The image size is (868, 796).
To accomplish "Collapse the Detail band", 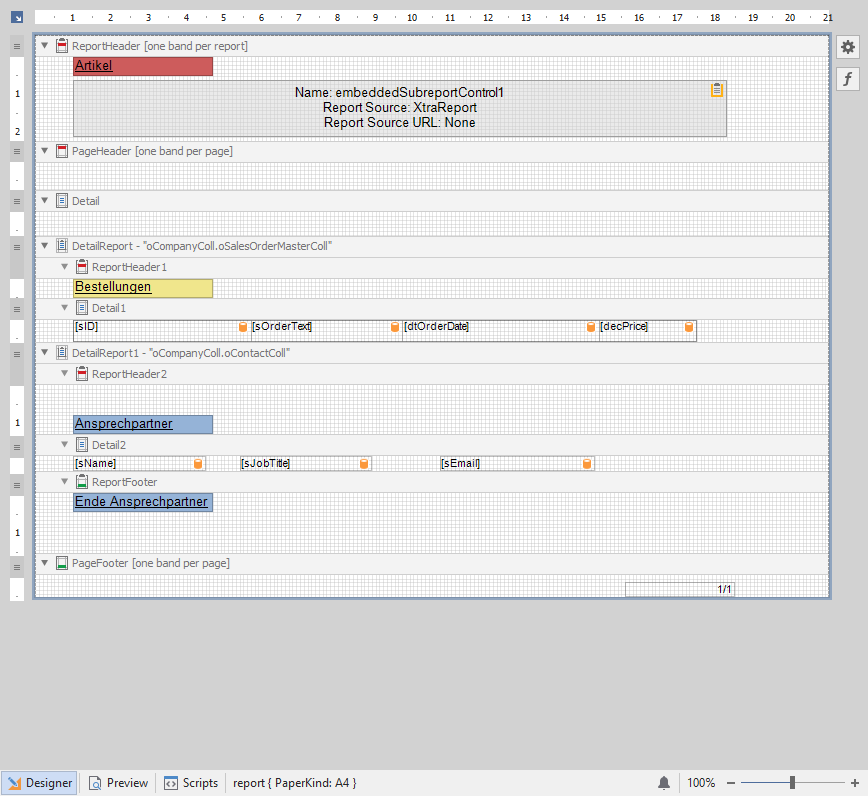I will point(45,200).
